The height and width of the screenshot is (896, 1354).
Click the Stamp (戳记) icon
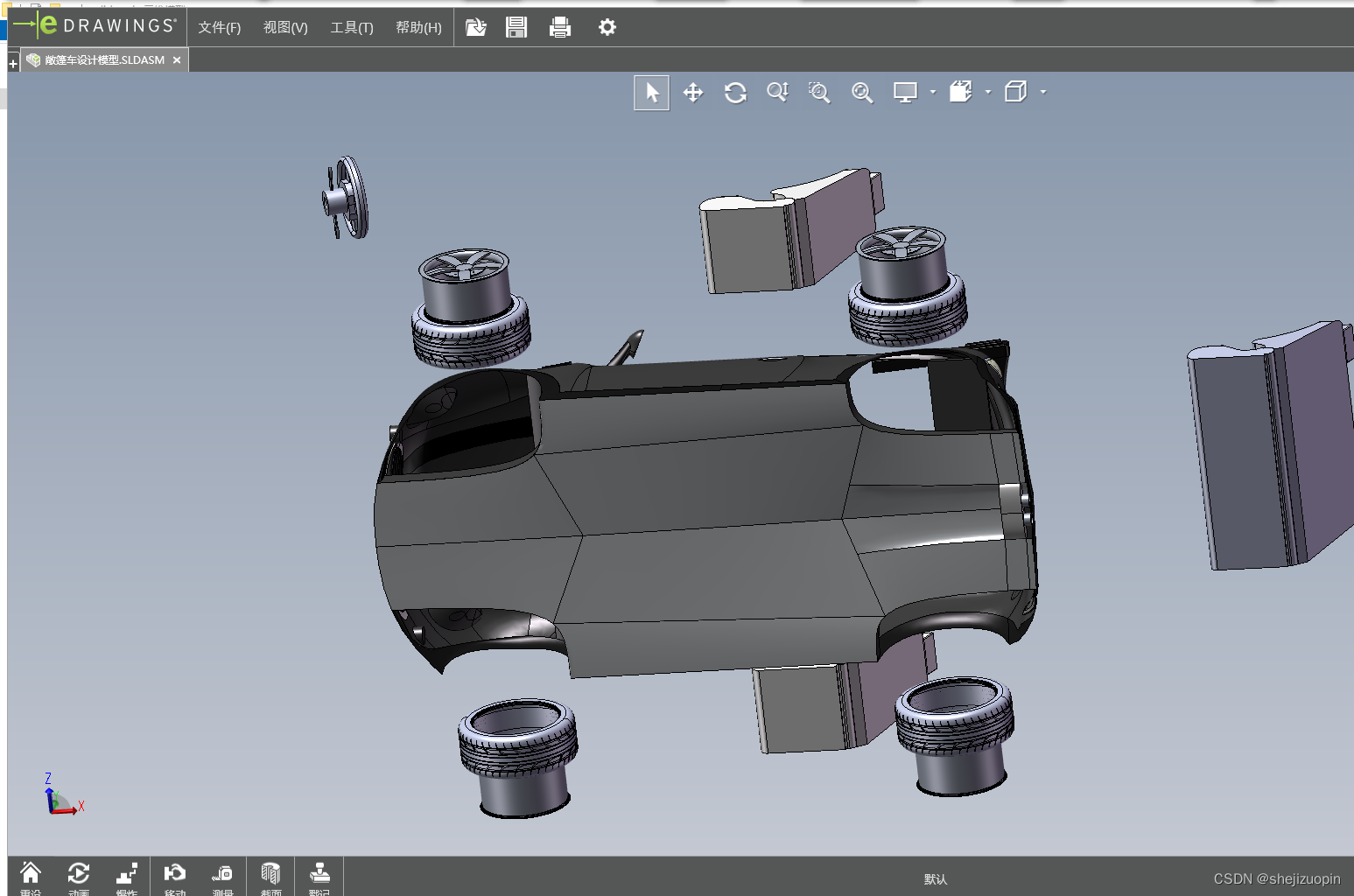coord(319,878)
